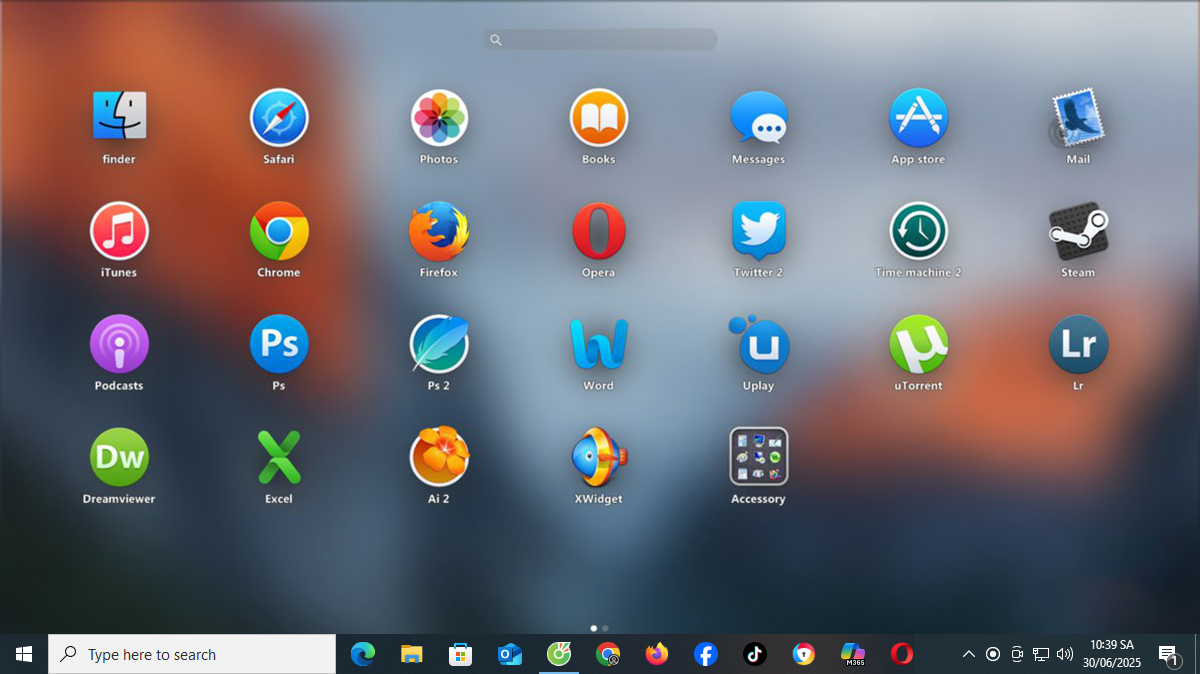
Task: Open the Mail app
Action: pyautogui.click(x=1077, y=117)
